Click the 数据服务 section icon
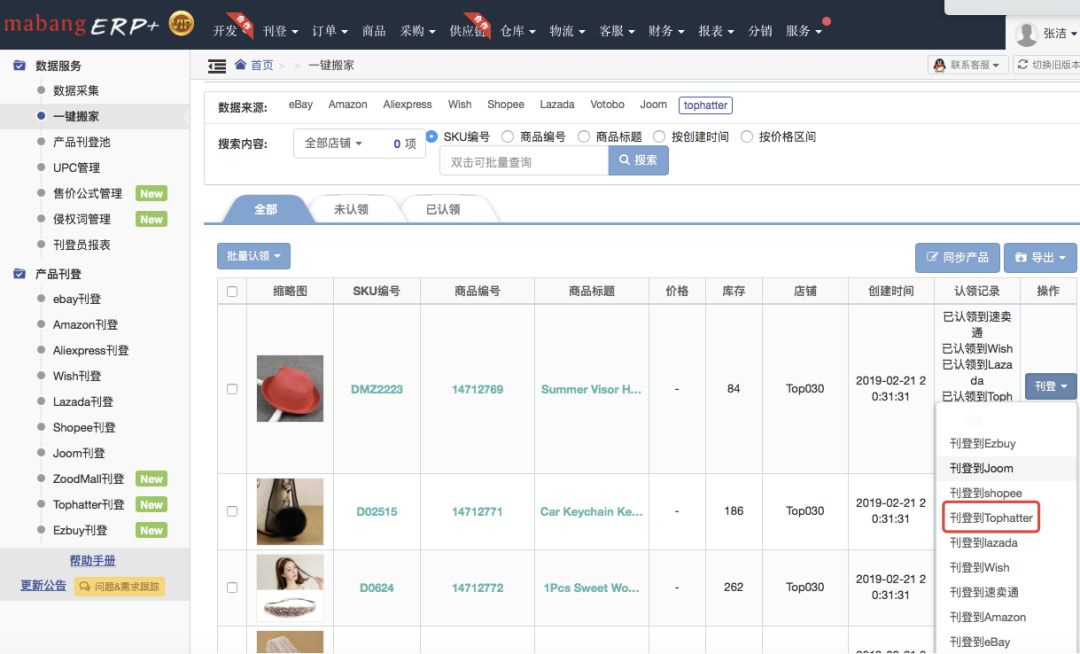Screen dimensions: 1080x654 pyautogui.click(x=19, y=66)
